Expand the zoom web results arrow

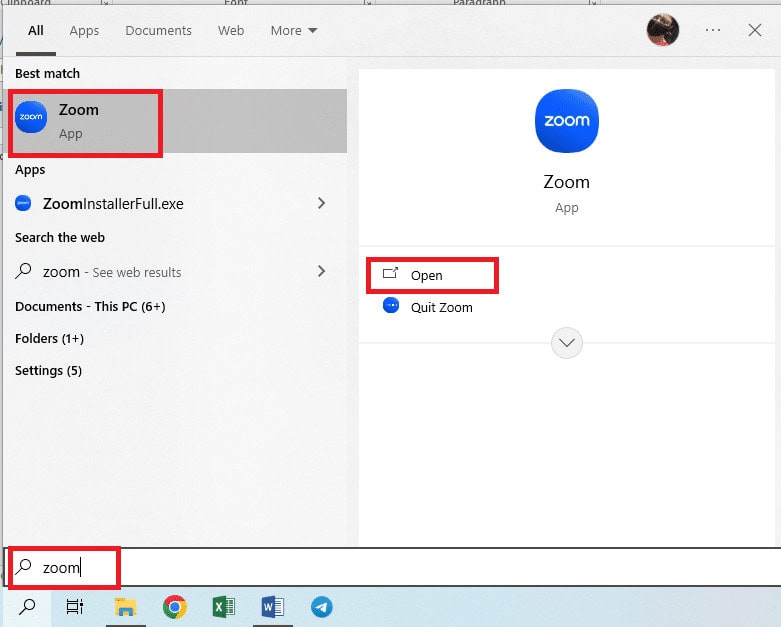point(321,271)
